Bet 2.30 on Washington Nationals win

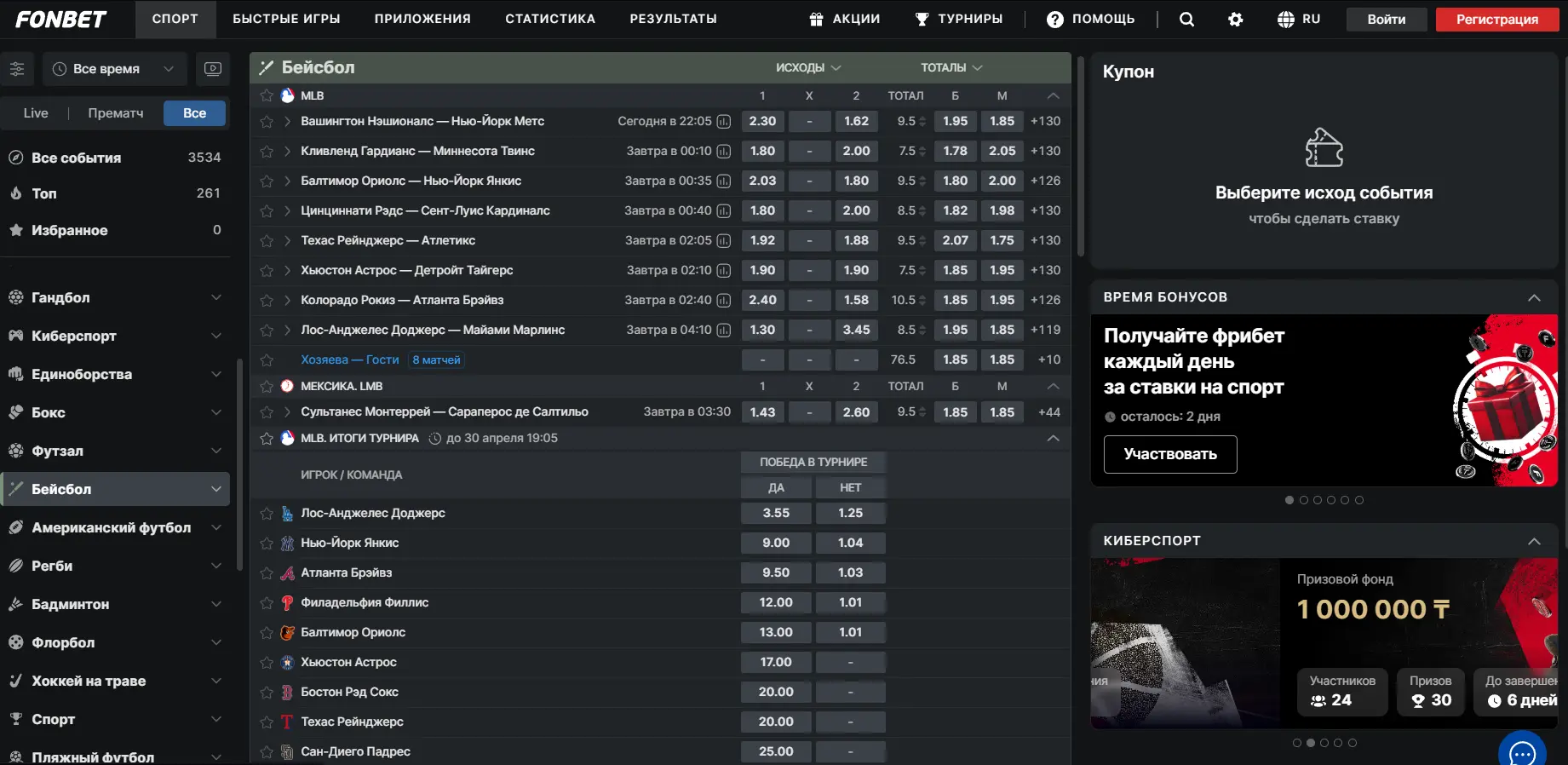click(x=762, y=122)
